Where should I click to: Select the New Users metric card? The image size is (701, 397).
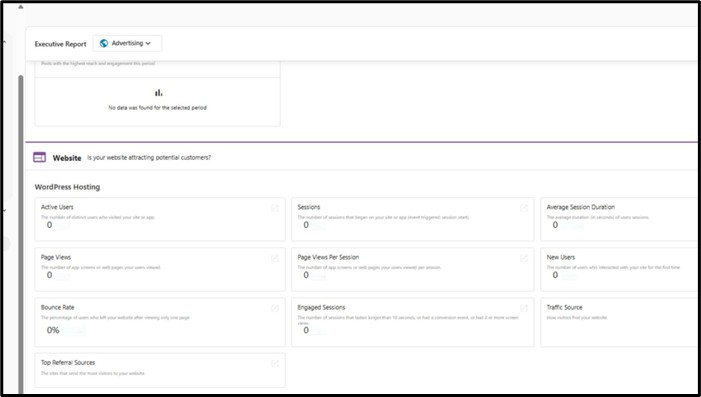tap(619, 269)
